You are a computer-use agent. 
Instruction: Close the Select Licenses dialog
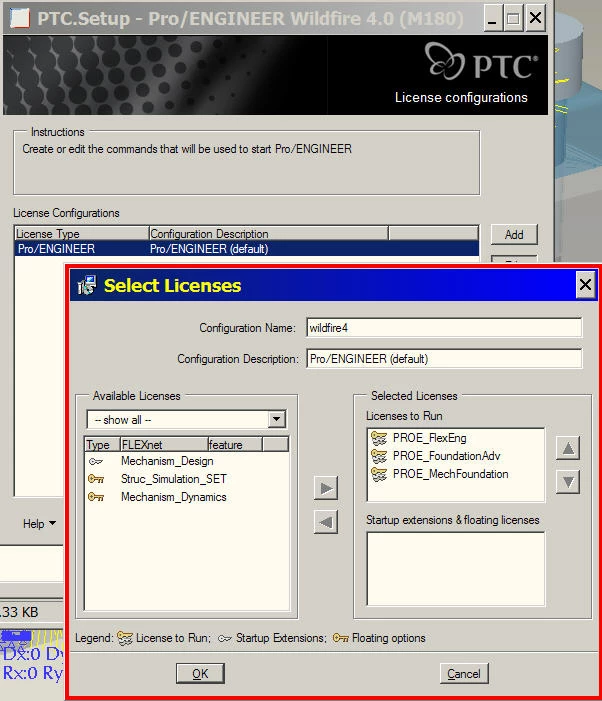(585, 285)
